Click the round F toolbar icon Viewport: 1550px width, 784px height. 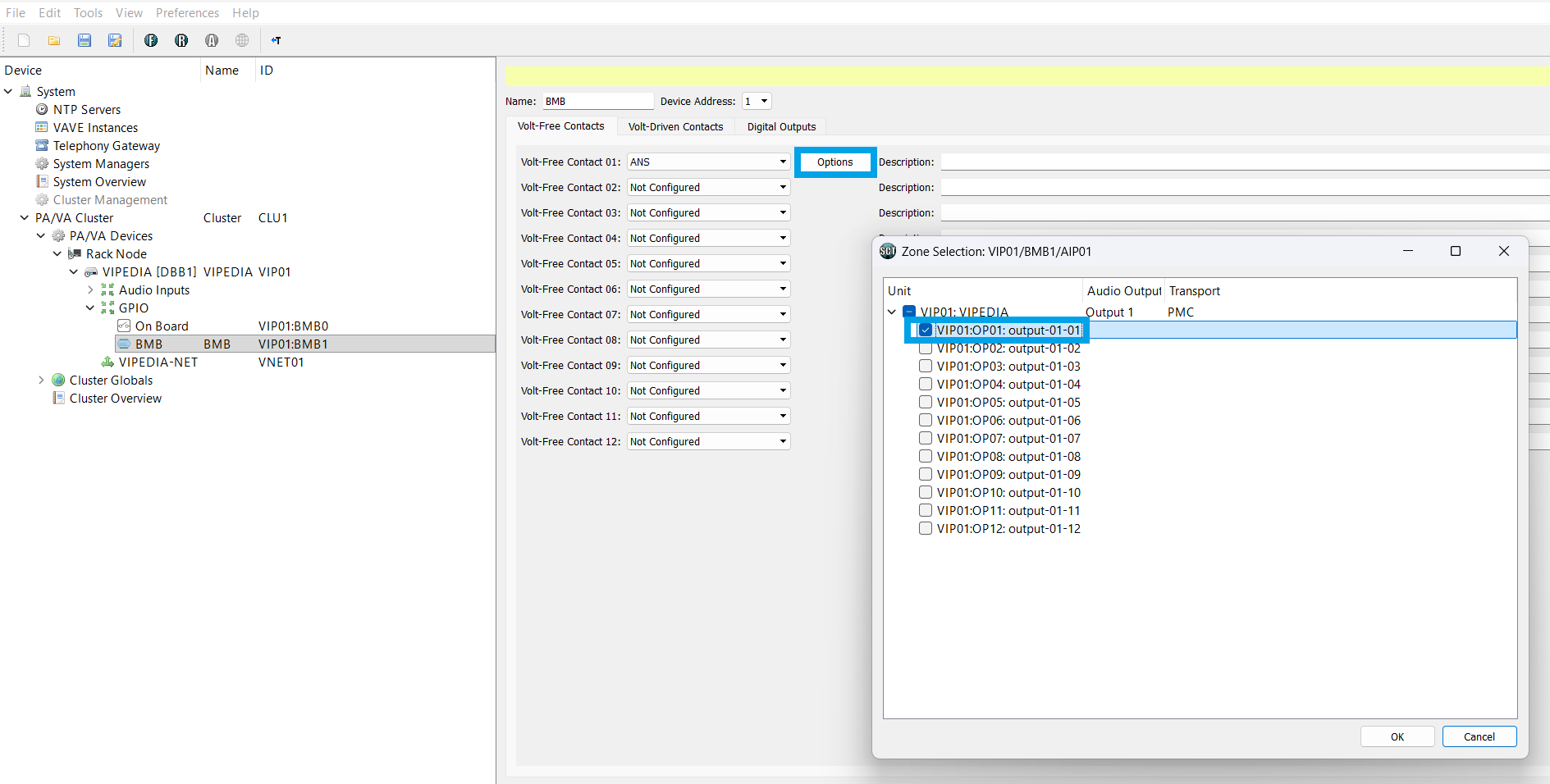tap(151, 40)
